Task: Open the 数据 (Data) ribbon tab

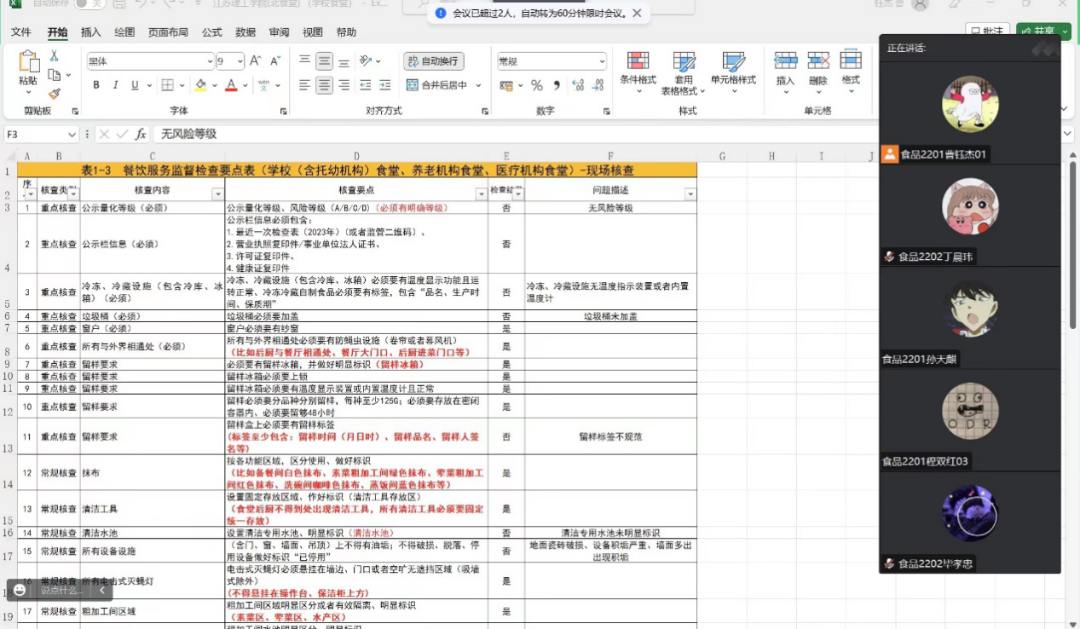Action: [x=245, y=32]
